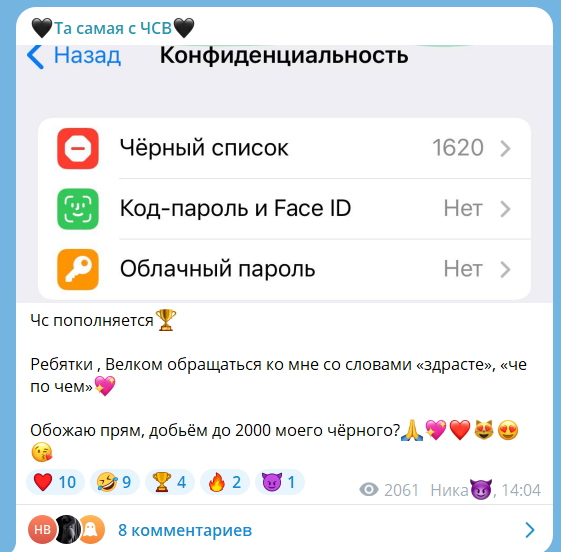The height and width of the screenshot is (552, 561).
Task: Toggle the purple devil reaction with 1
Action: pos(279,482)
